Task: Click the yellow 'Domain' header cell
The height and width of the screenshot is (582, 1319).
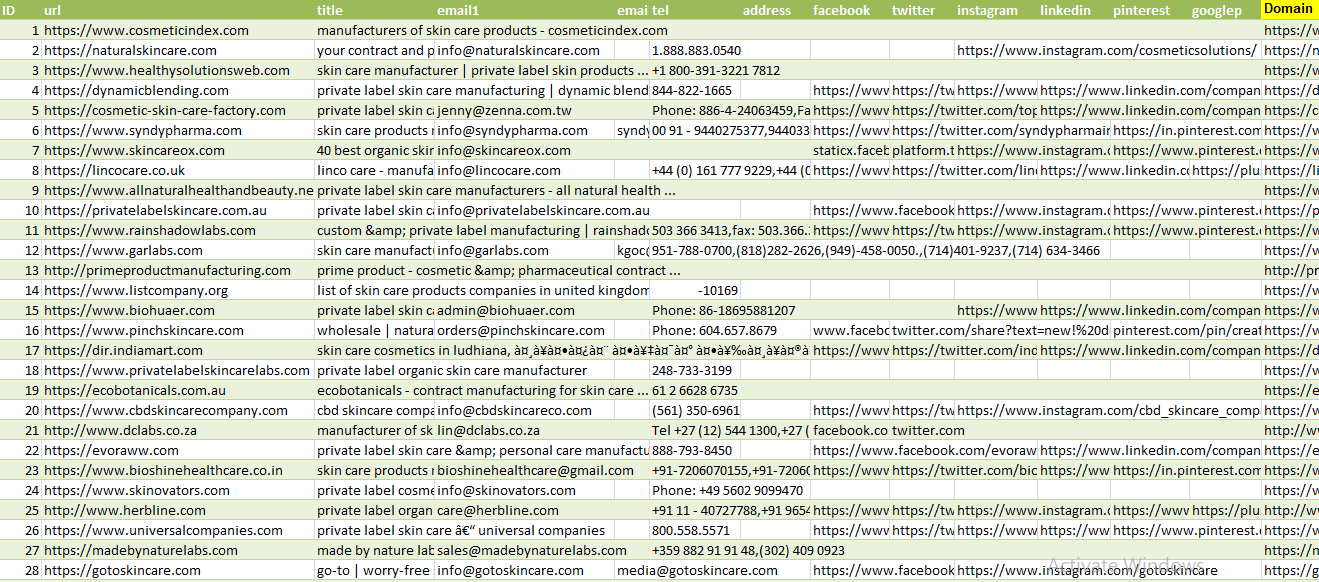Action: (1290, 10)
